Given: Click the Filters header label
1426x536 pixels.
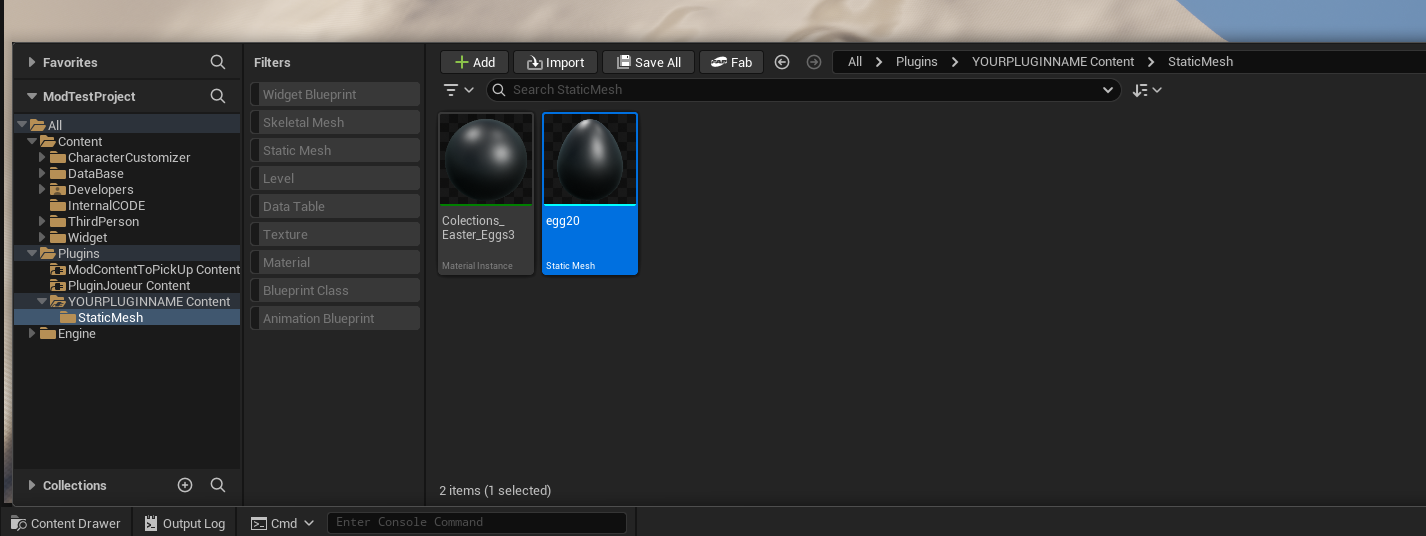Looking at the screenshot, I should point(272,62).
